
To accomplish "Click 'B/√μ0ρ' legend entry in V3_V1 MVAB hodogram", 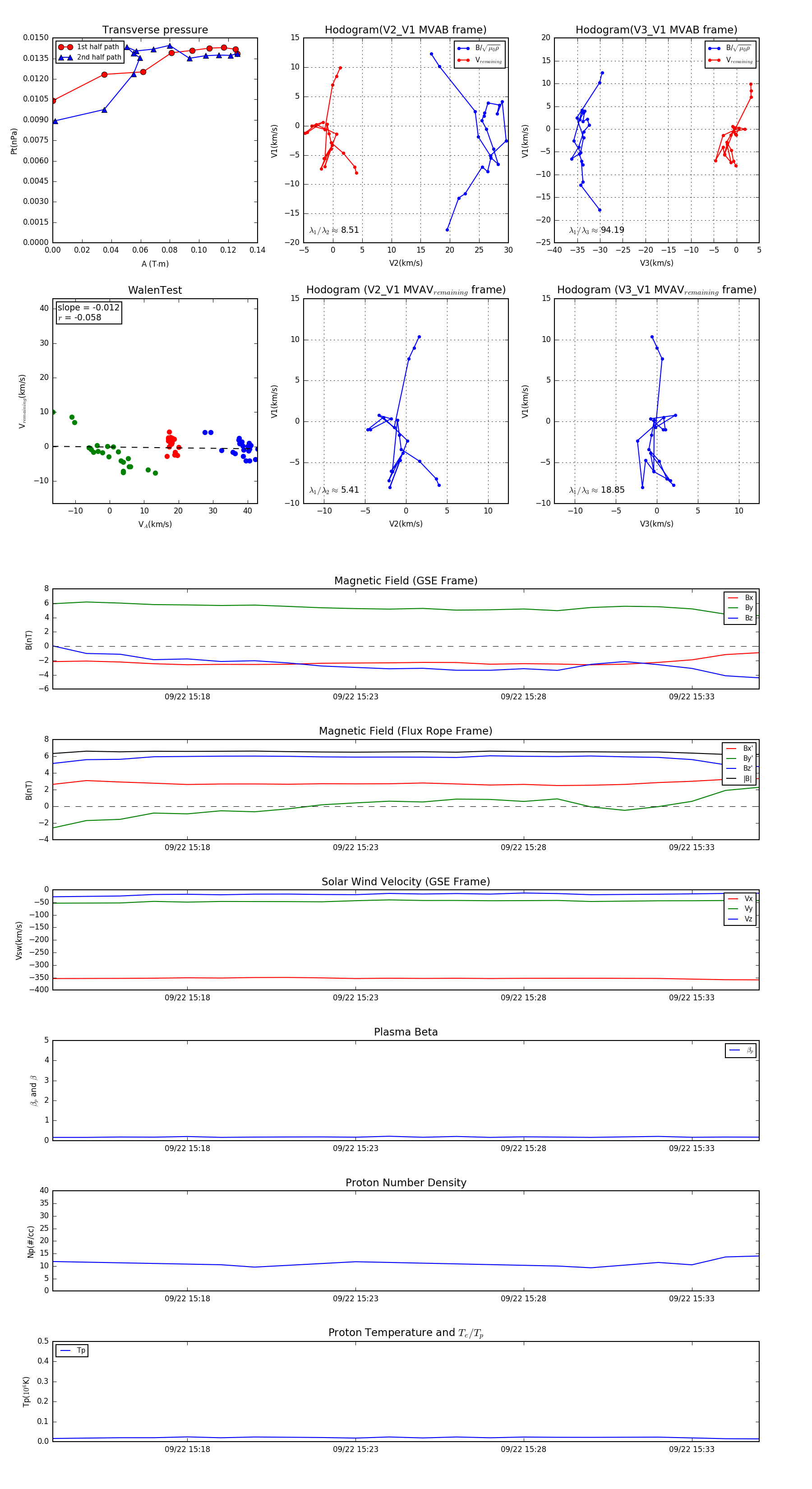I will click(730, 49).
